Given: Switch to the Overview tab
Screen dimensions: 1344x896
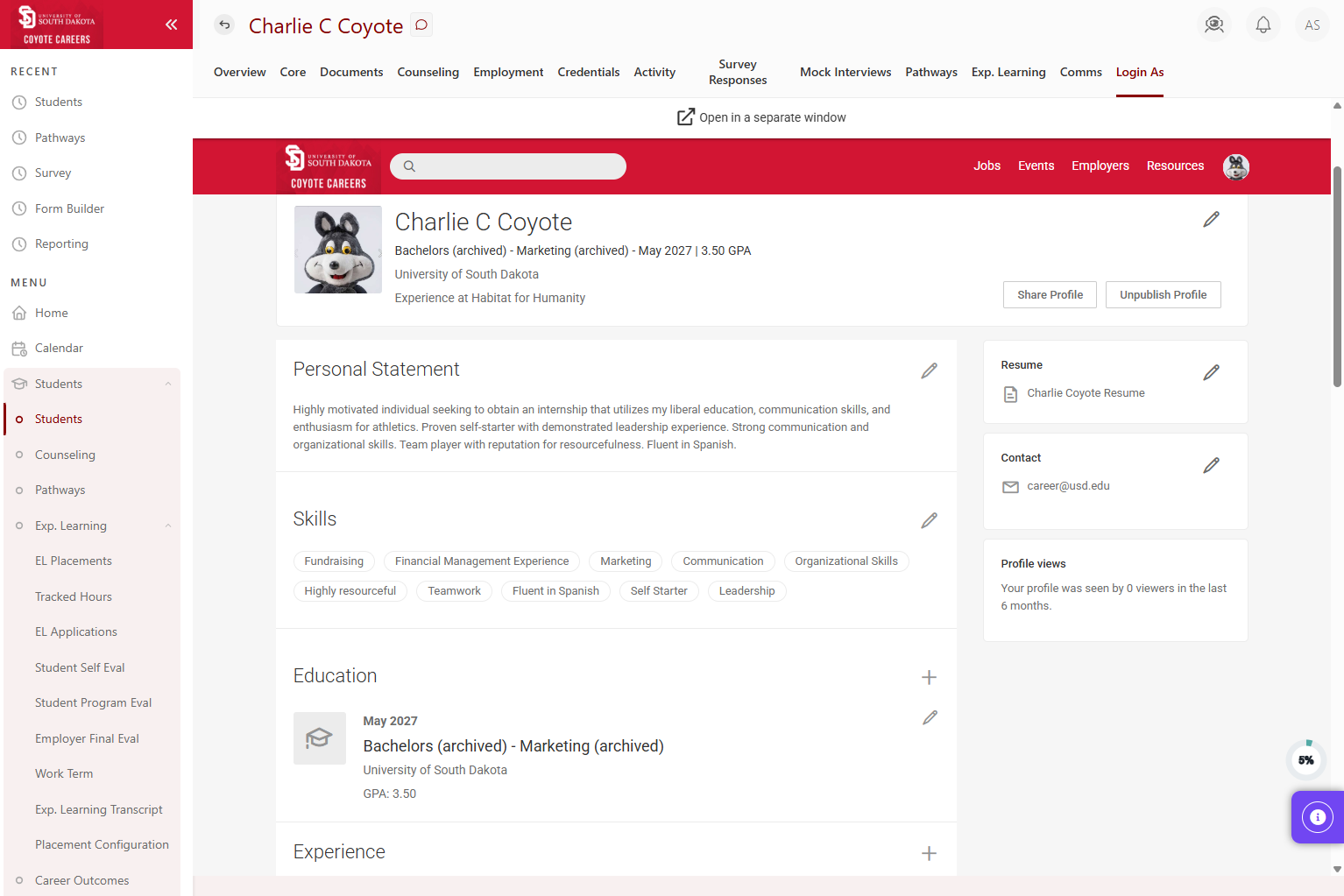Looking at the screenshot, I should pos(239,72).
